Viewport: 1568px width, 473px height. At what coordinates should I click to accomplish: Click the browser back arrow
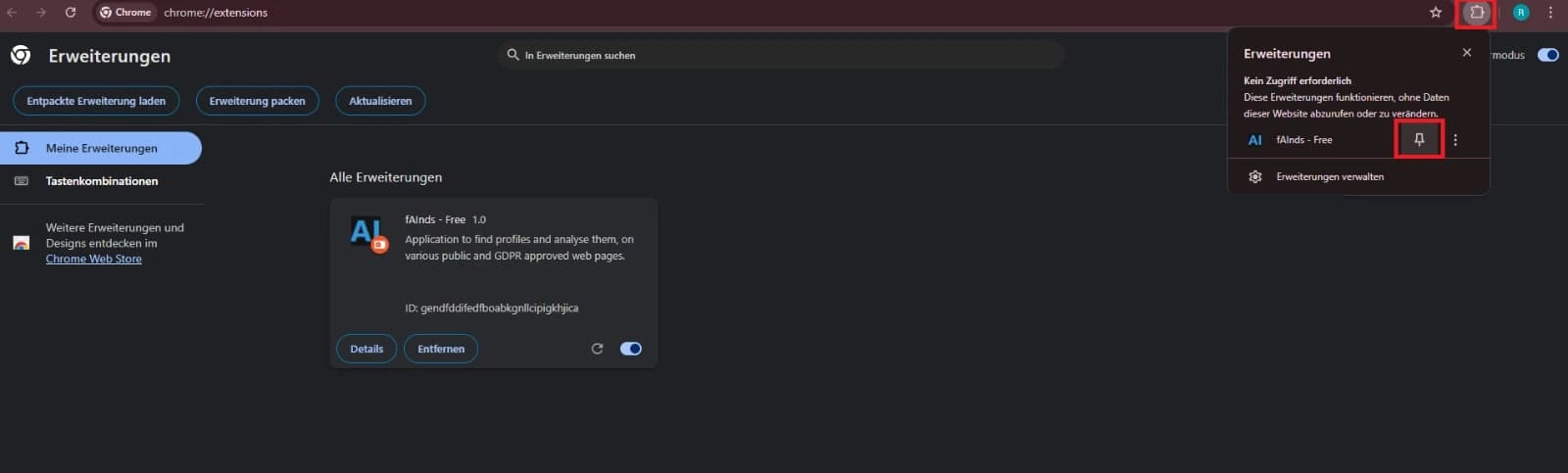click(x=12, y=13)
